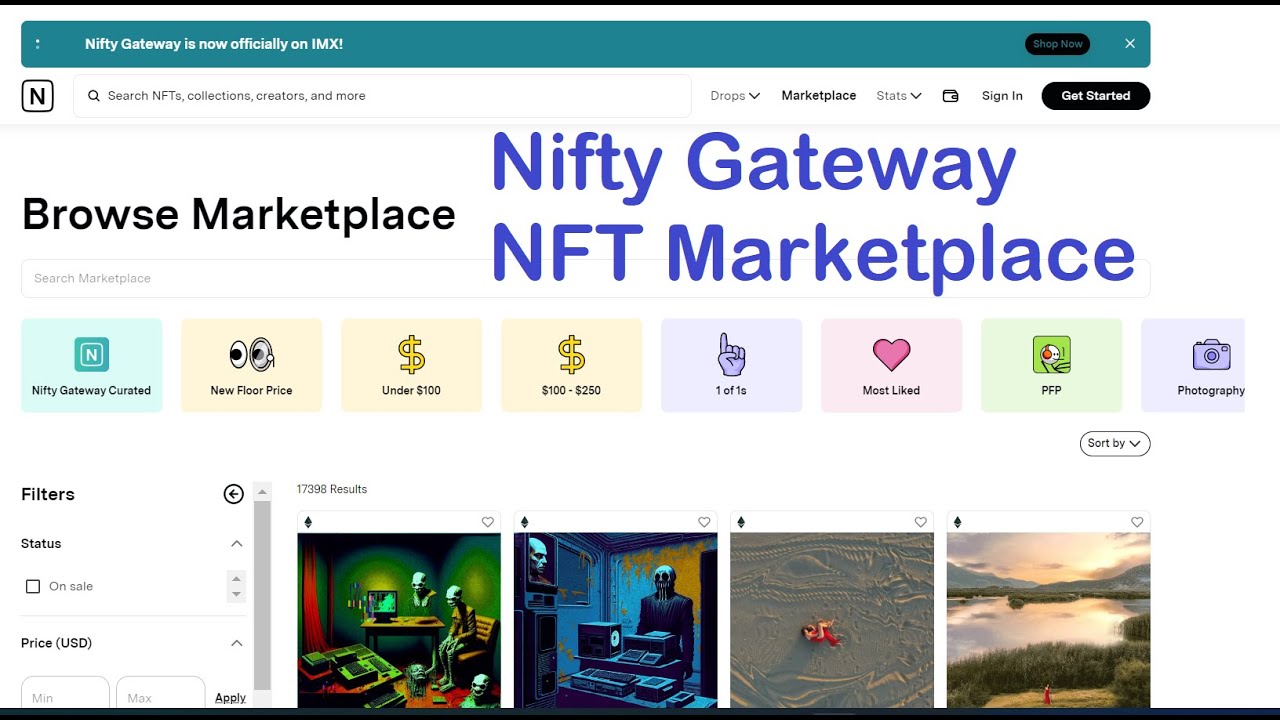This screenshot has width=1280, height=720.
Task: Open the Sort by dropdown
Action: click(x=1115, y=443)
